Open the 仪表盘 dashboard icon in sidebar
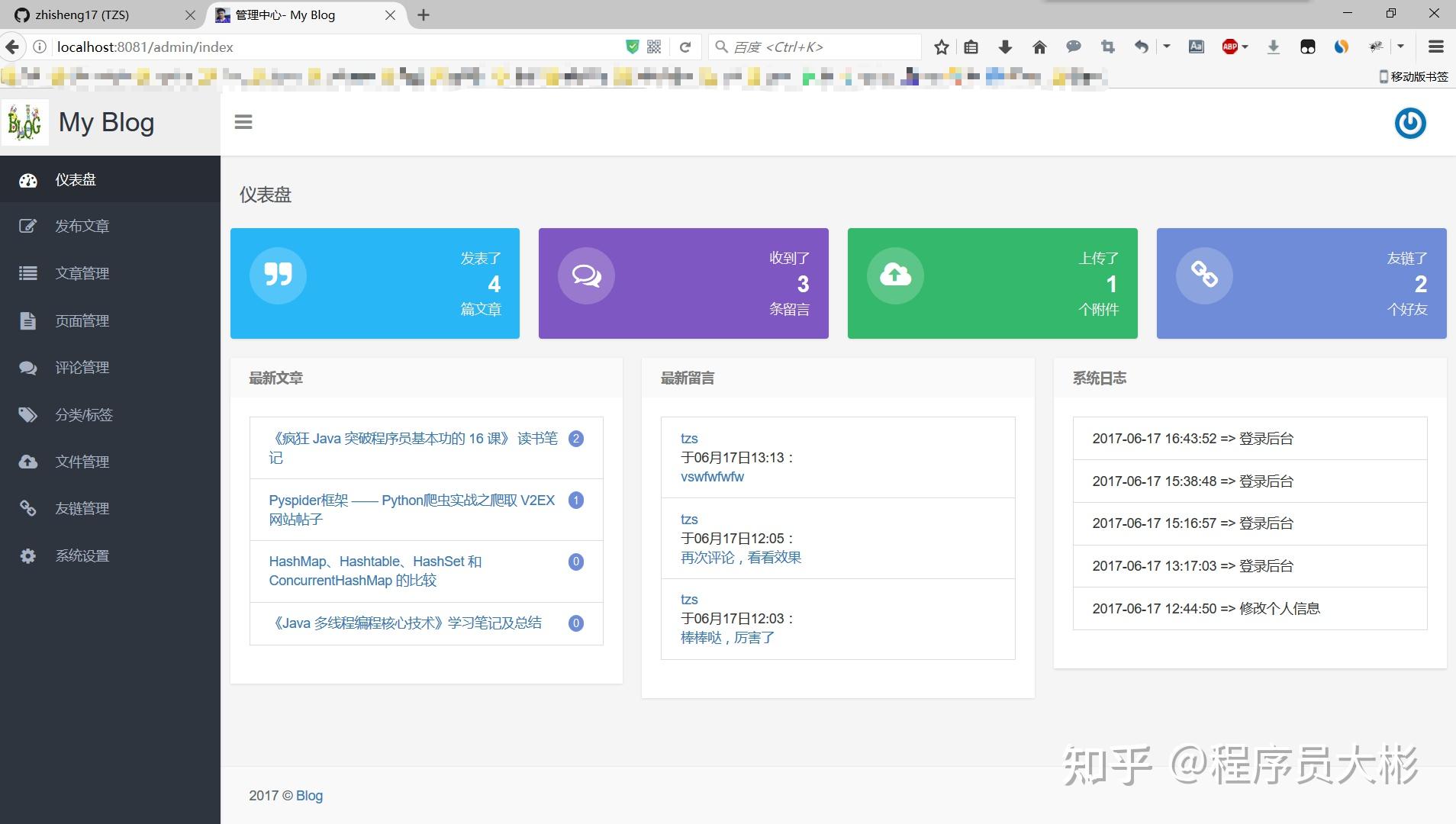Image resolution: width=1456 pixels, height=824 pixels. [x=27, y=180]
